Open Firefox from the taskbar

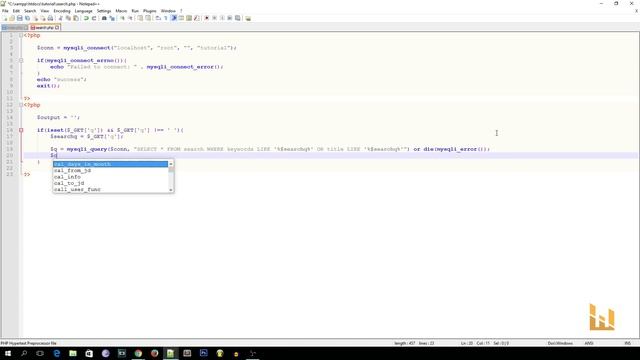click(x=155, y=353)
